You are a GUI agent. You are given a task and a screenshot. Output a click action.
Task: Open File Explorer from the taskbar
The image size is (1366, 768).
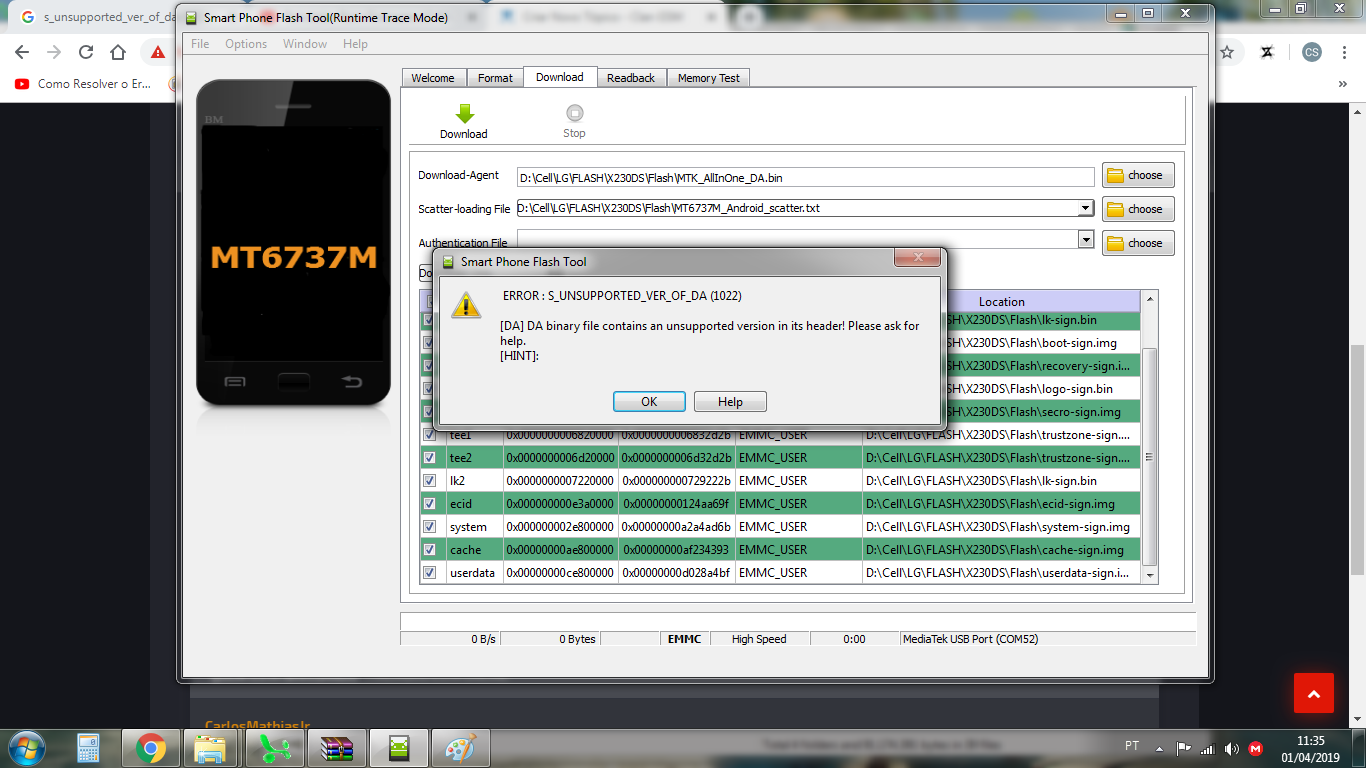point(213,748)
